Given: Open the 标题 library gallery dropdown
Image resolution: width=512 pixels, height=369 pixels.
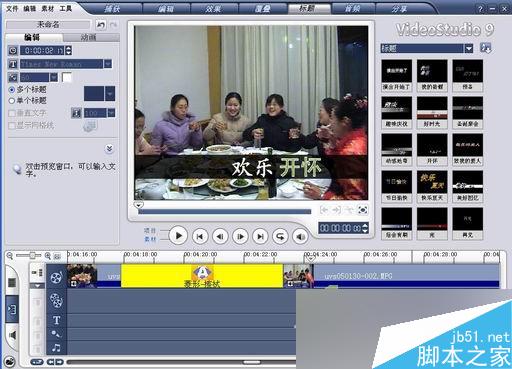Looking at the screenshot, I should point(469,48).
